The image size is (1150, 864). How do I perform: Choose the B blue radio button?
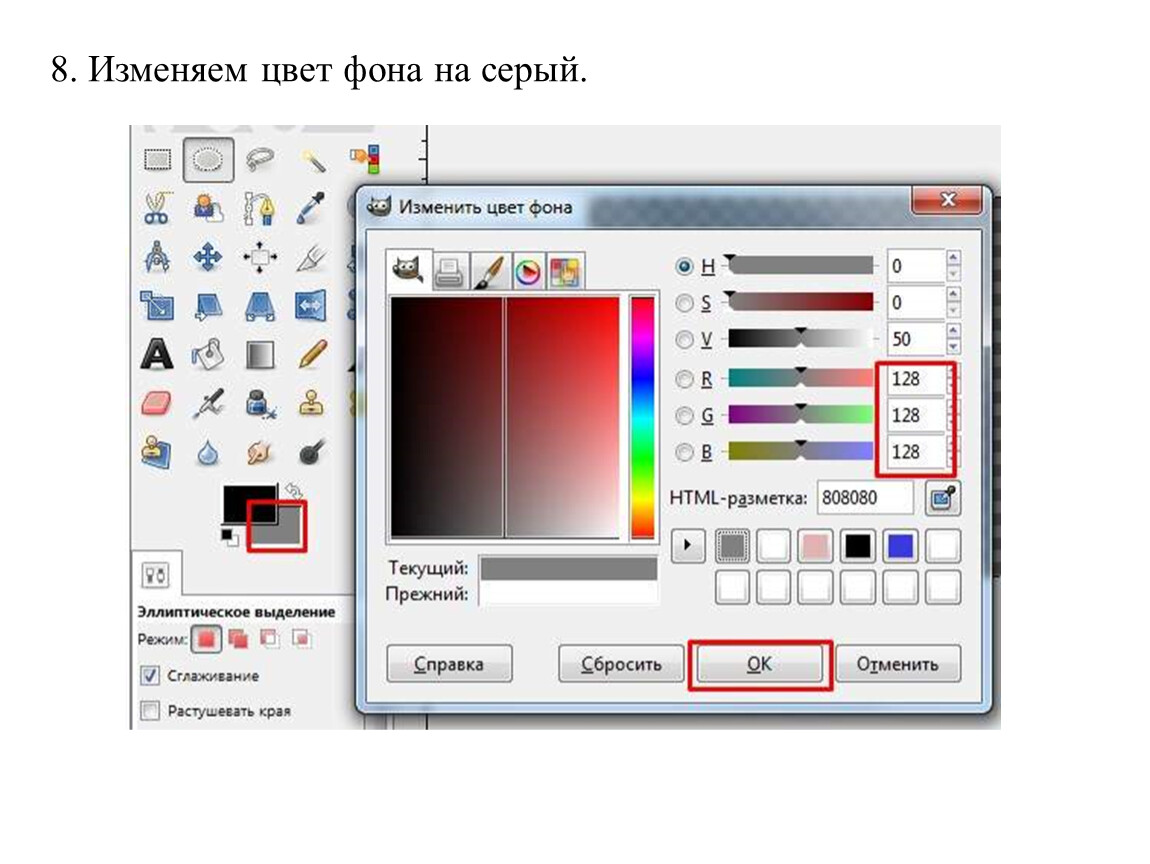pyautogui.click(x=684, y=452)
